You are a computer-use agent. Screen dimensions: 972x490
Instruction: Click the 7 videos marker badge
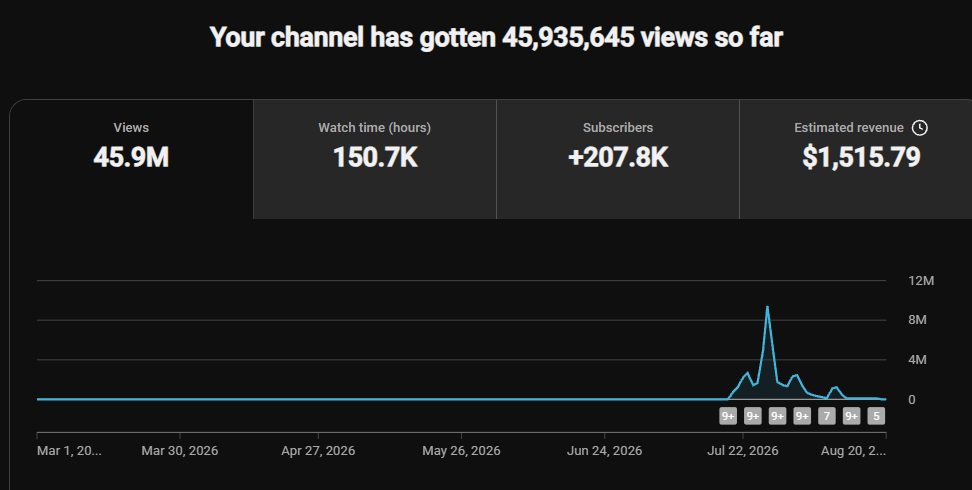tap(827, 416)
